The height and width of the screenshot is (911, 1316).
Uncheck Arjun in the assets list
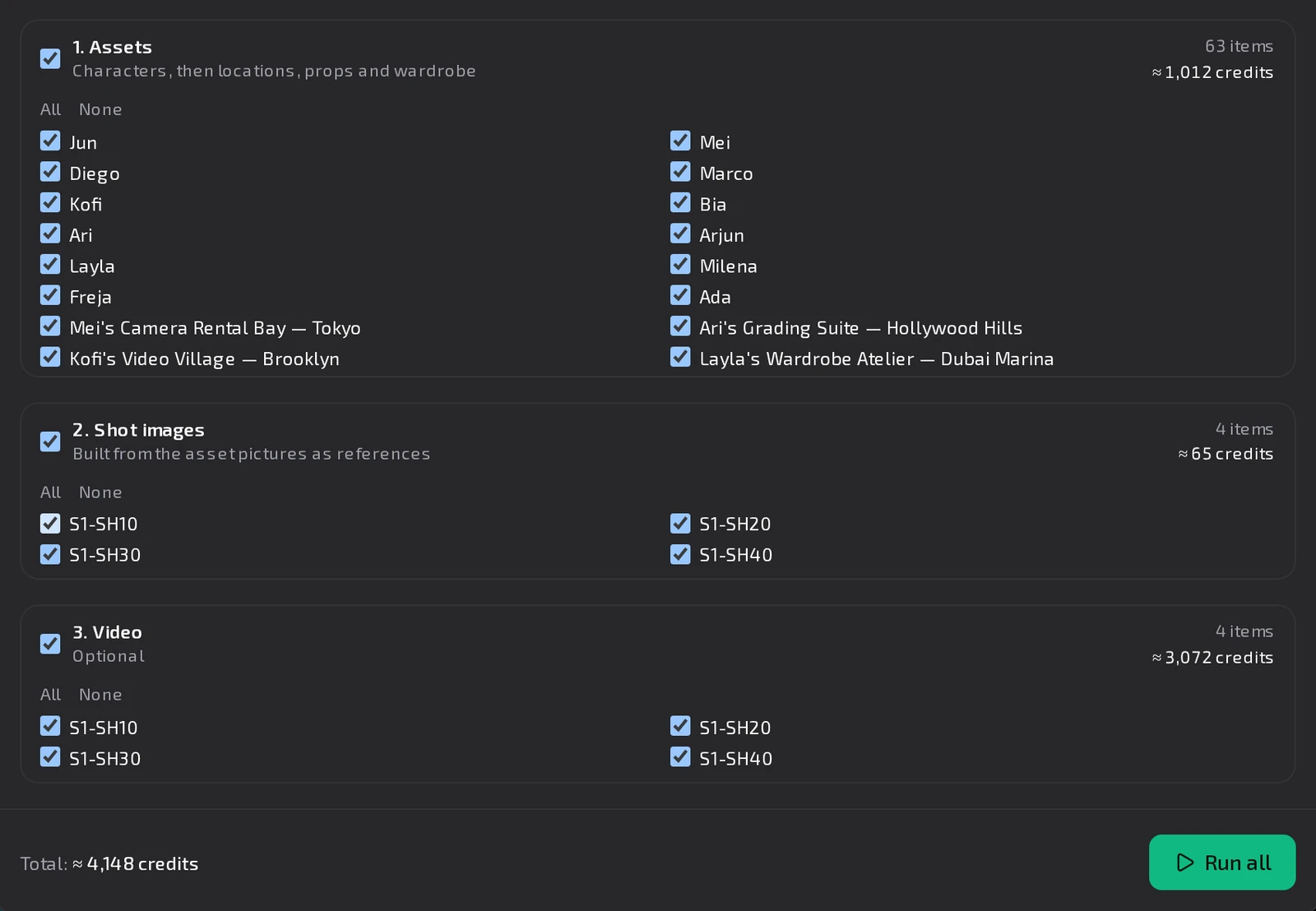point(680,234)
